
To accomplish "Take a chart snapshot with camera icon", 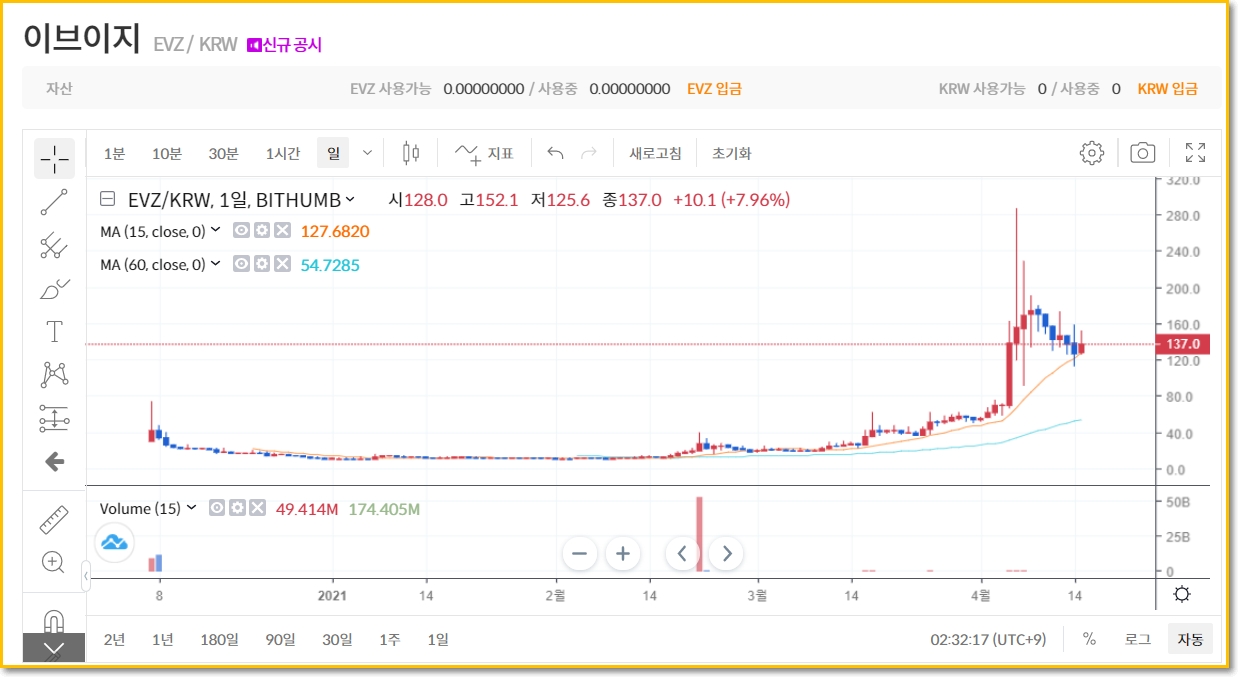I will (1142, 153).
